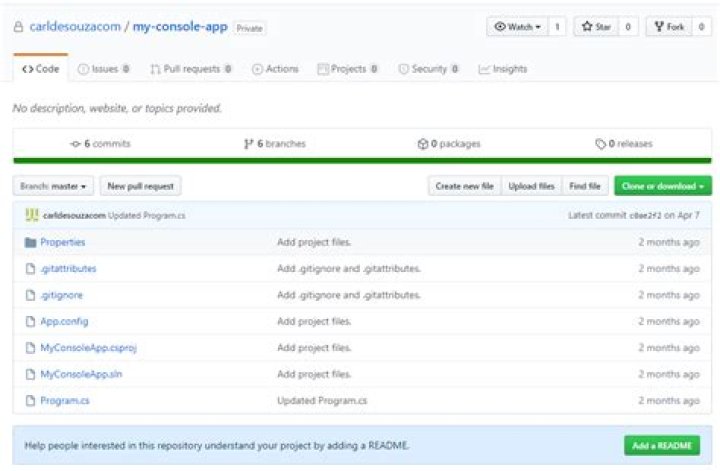Click the Private badge label
This screenshot has height=471, width=720.
click(249, 28)
